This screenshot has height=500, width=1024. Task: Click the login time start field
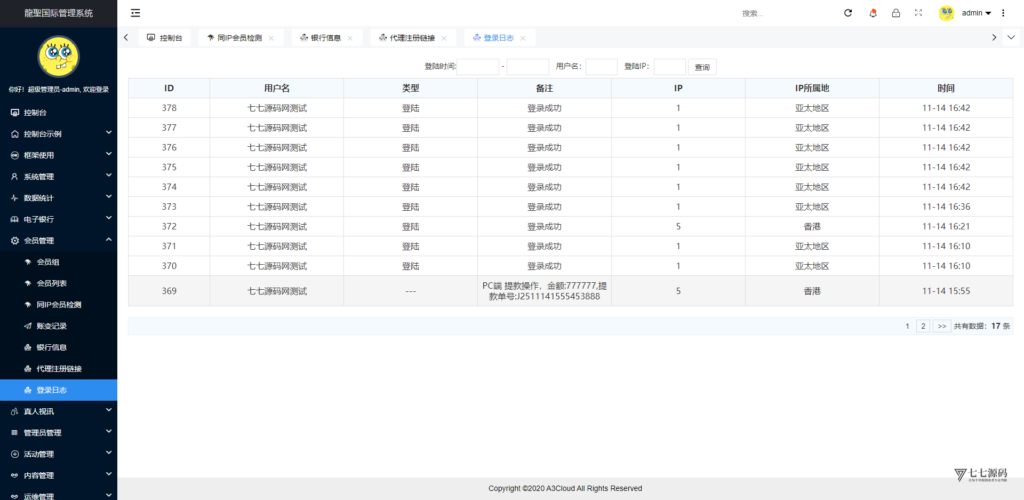[x=478, y=67]
